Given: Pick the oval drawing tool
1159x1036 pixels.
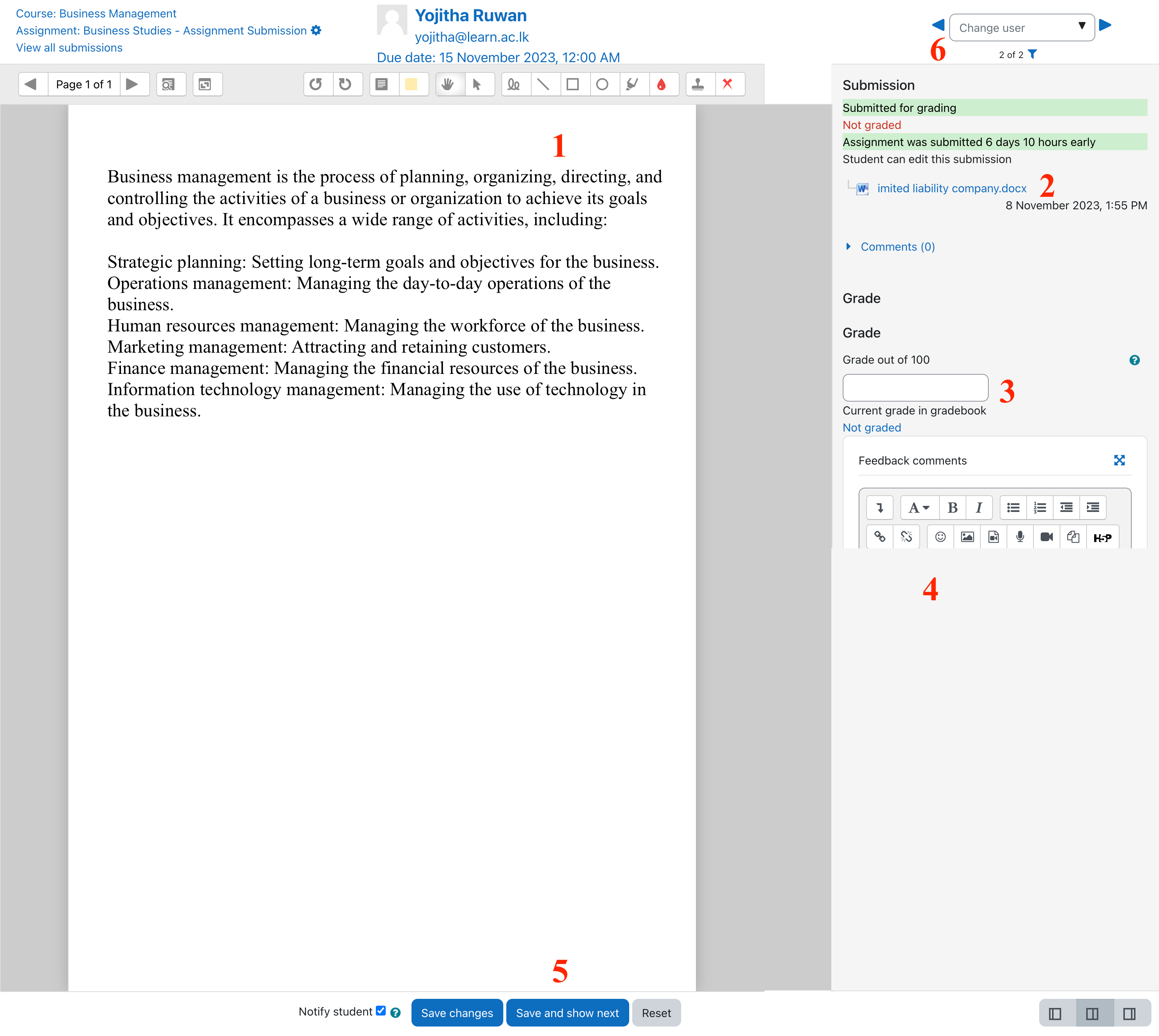Looking at the screenshot, I should tap(602, 84).
